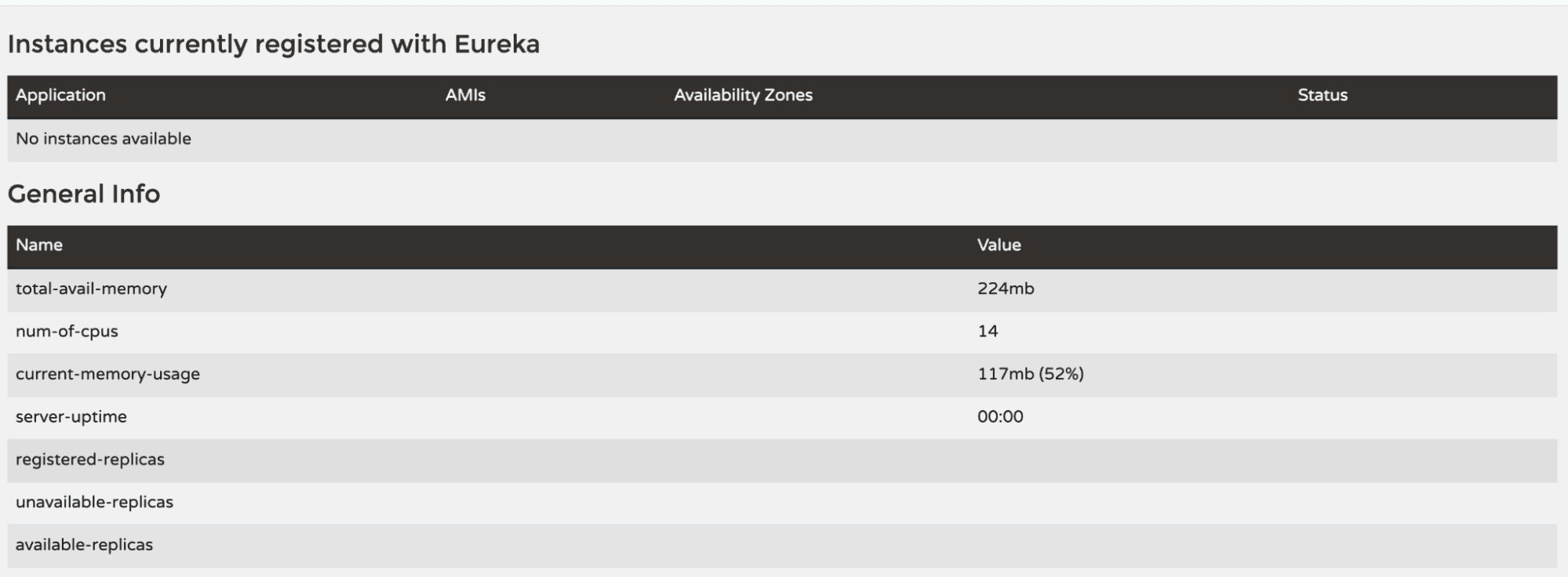Select the total-avail-memory row label
1568x577 pixels.
(91, 288)
